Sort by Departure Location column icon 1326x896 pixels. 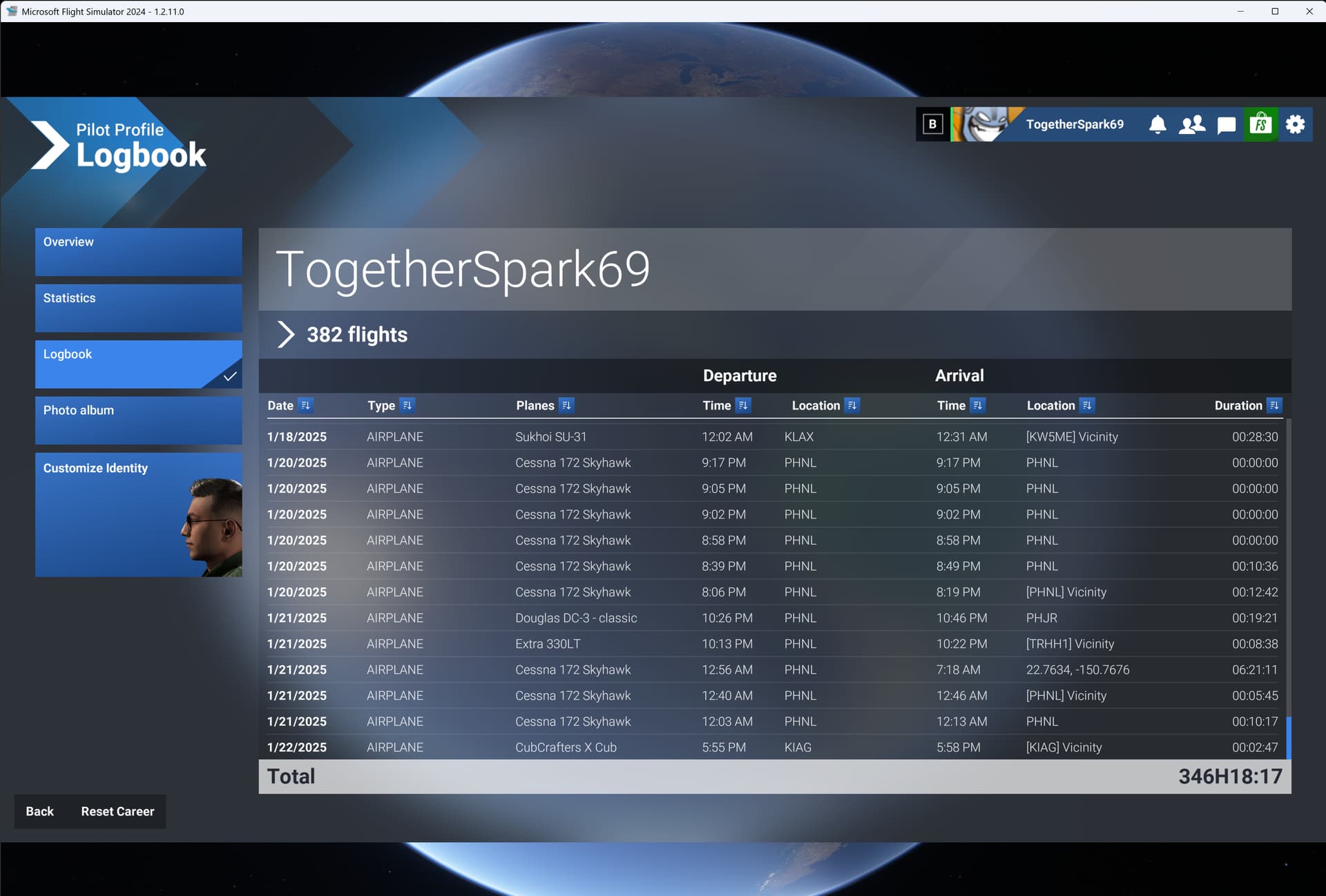(852, 405)
